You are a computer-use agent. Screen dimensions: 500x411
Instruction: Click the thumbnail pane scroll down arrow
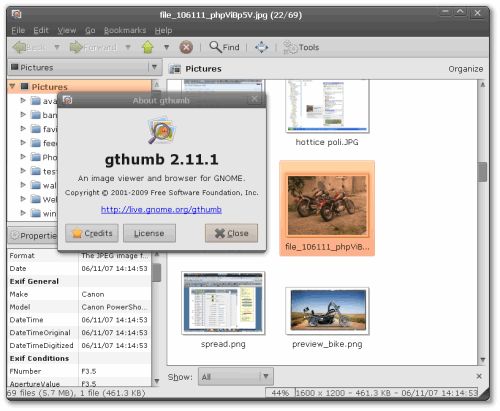(482, 360)
